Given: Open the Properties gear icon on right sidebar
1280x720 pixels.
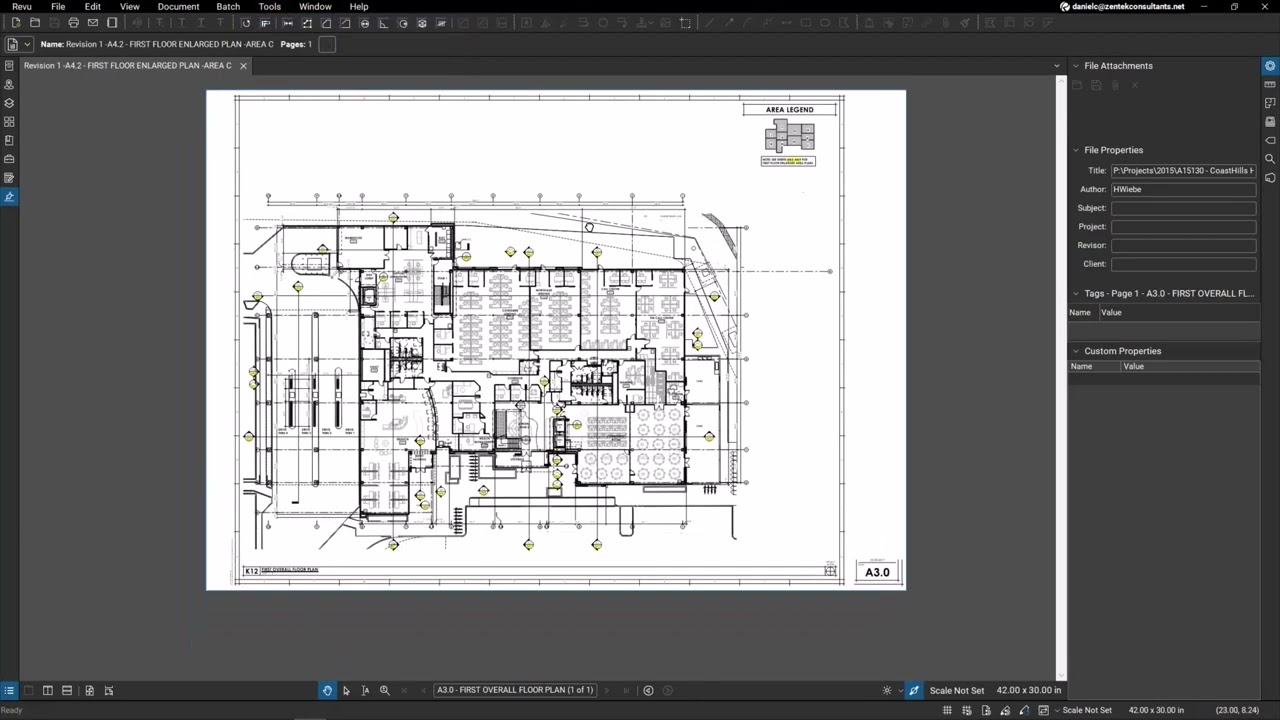Looking at the screenshot, I should point(1270,66).
